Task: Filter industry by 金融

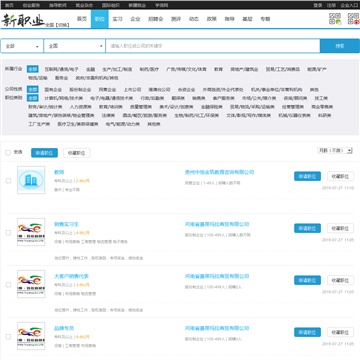Action: click(x=91, y=69)
